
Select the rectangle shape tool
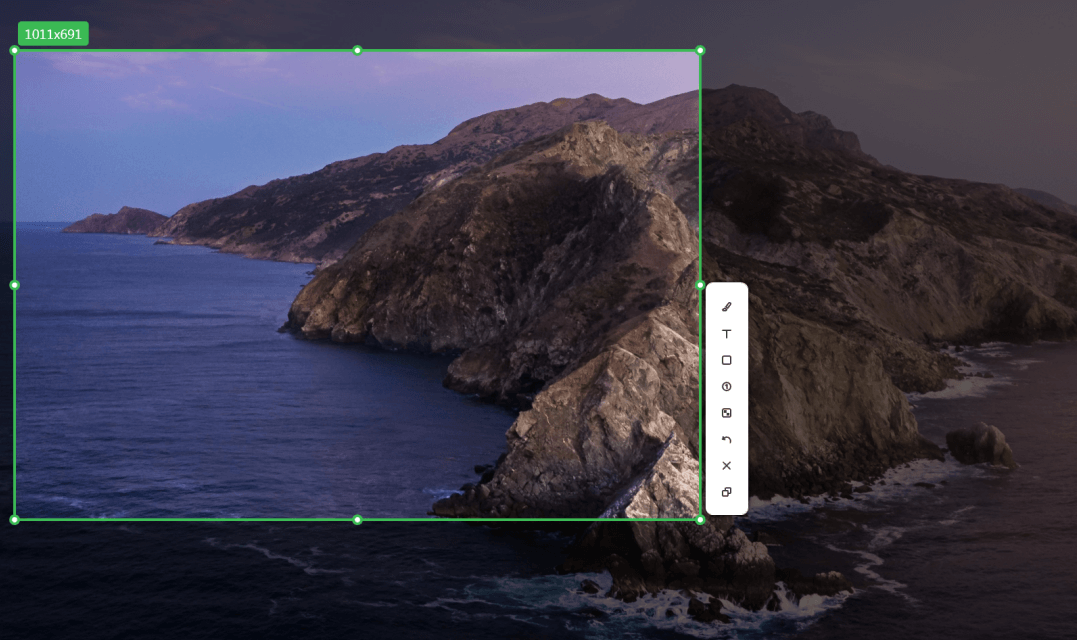[x=726, y=360]
